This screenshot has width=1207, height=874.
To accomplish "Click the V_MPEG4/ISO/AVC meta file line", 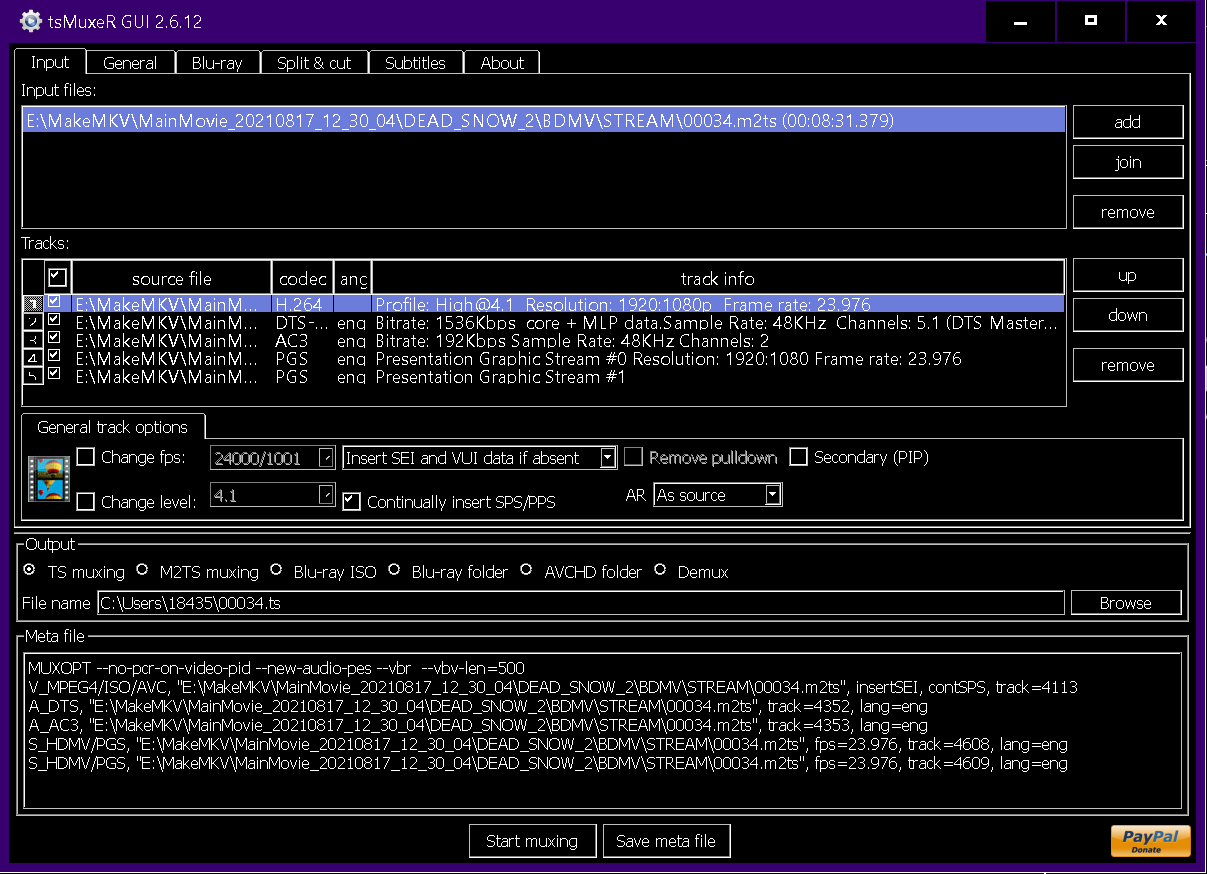I will [x=553, y=687].
